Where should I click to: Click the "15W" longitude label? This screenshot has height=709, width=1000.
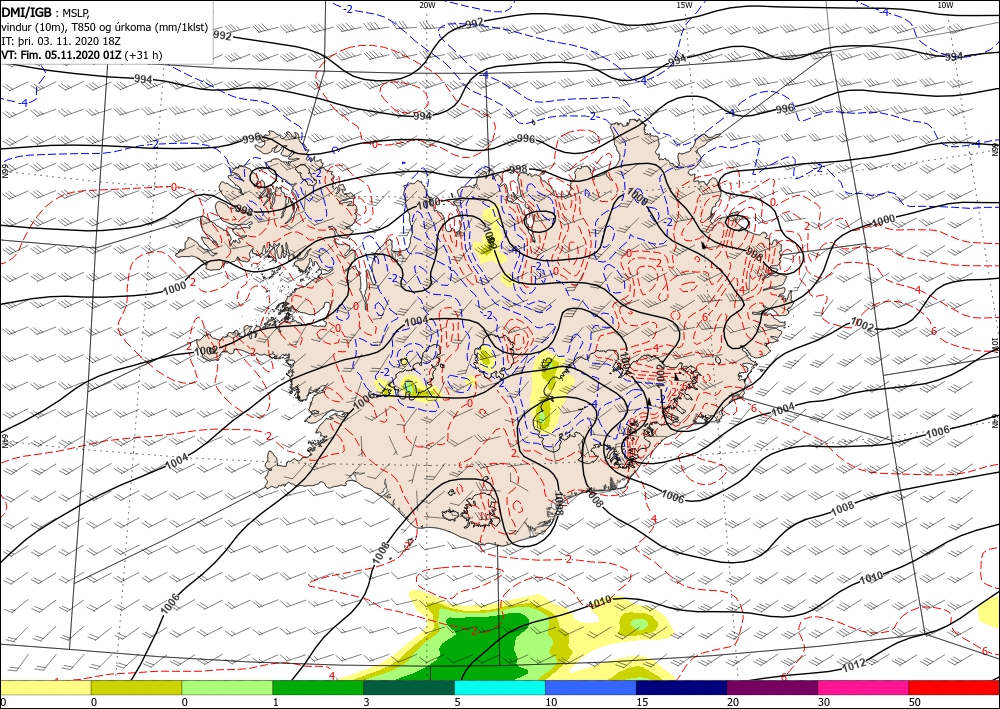[x=684, y=5]
